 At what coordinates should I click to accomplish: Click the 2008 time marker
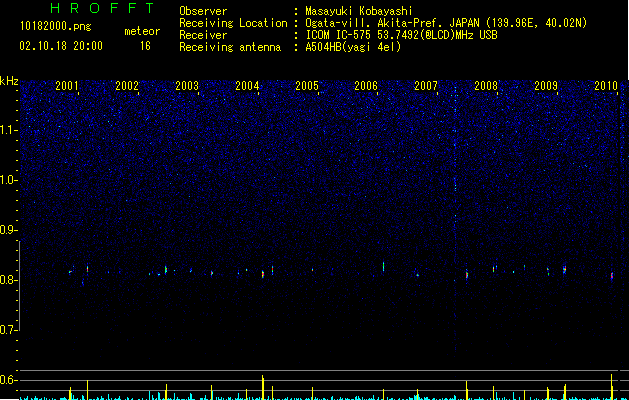click(x=486, y=85)
